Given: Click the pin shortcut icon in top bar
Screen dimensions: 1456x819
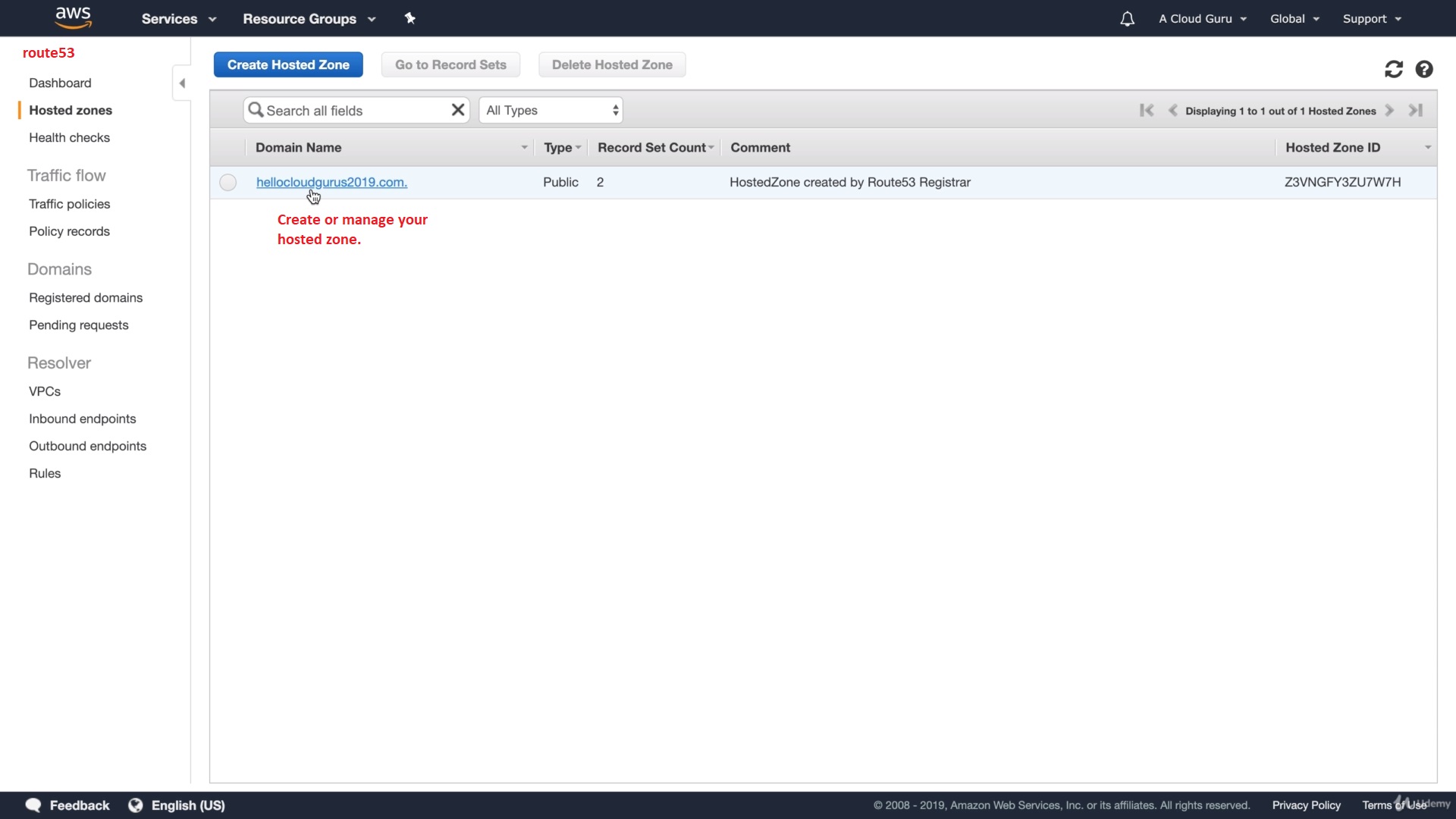Looking at the screenshot, I should click(x=410, y=18).
